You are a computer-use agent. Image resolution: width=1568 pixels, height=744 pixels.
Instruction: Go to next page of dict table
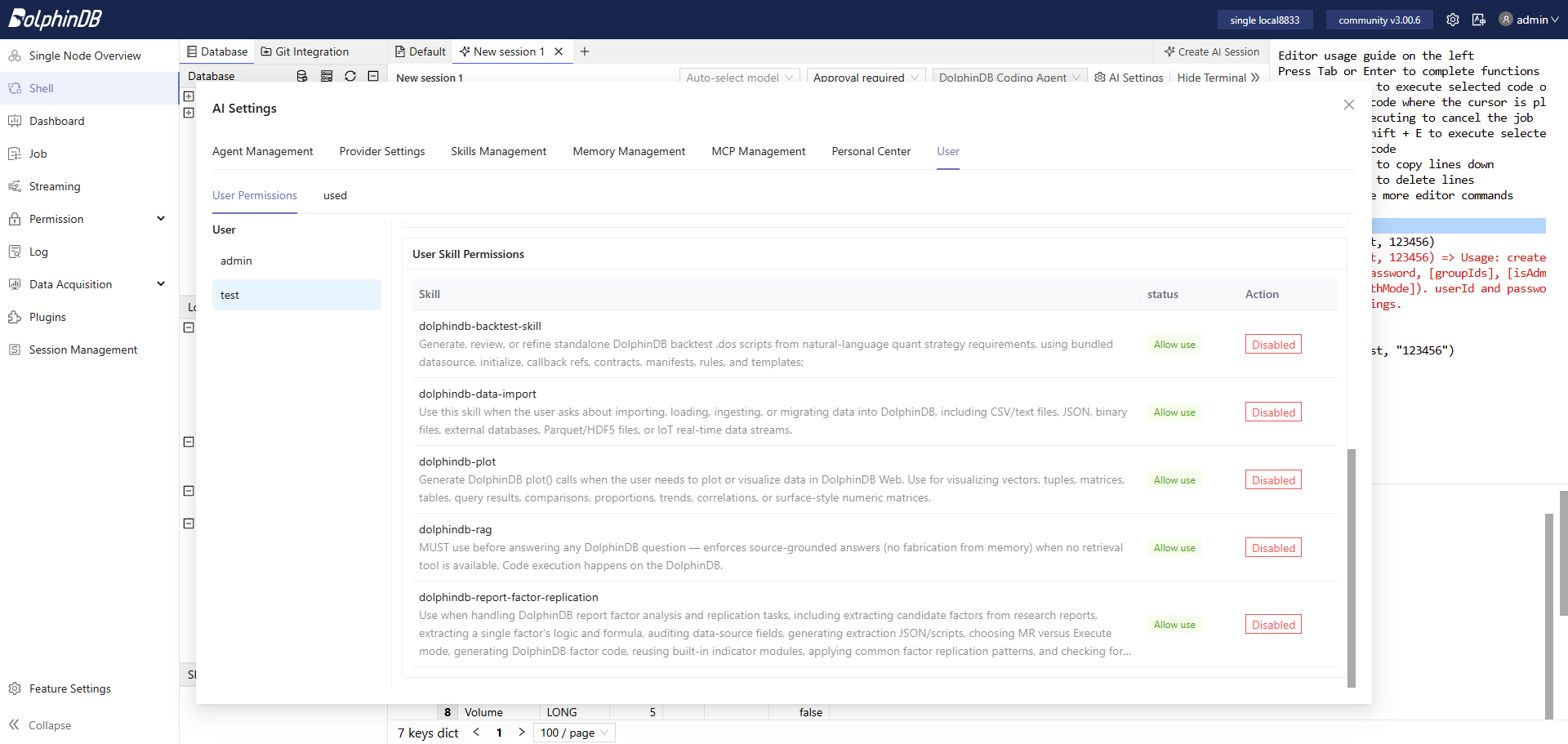(x=522, y=733)
